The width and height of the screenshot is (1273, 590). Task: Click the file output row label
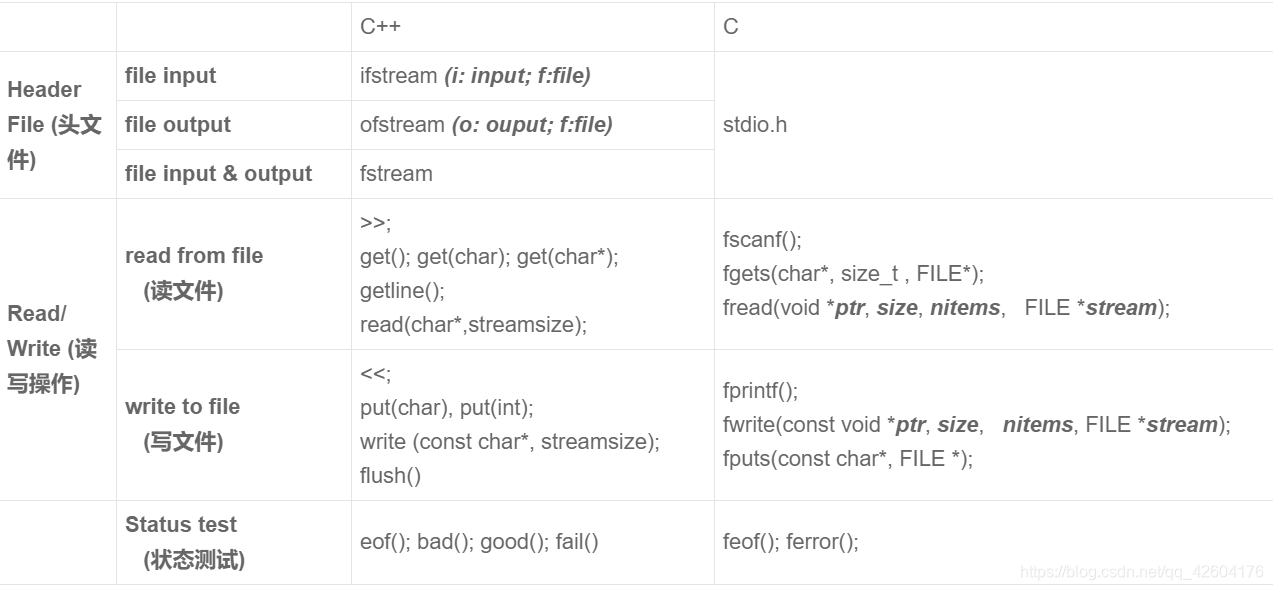[178, 125]
